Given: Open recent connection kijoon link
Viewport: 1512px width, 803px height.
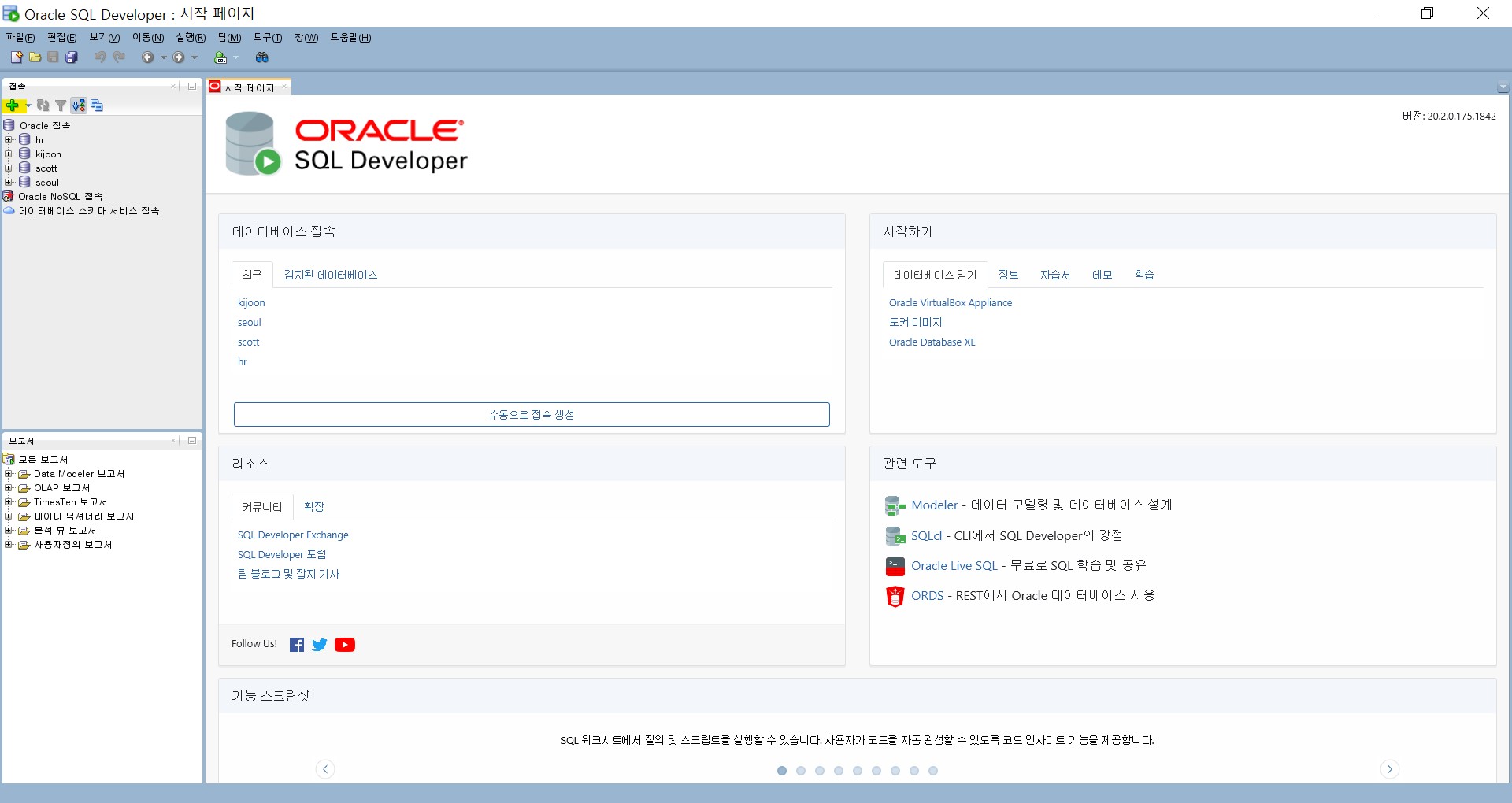Looking at the screenshot, I should click(251, 303).
